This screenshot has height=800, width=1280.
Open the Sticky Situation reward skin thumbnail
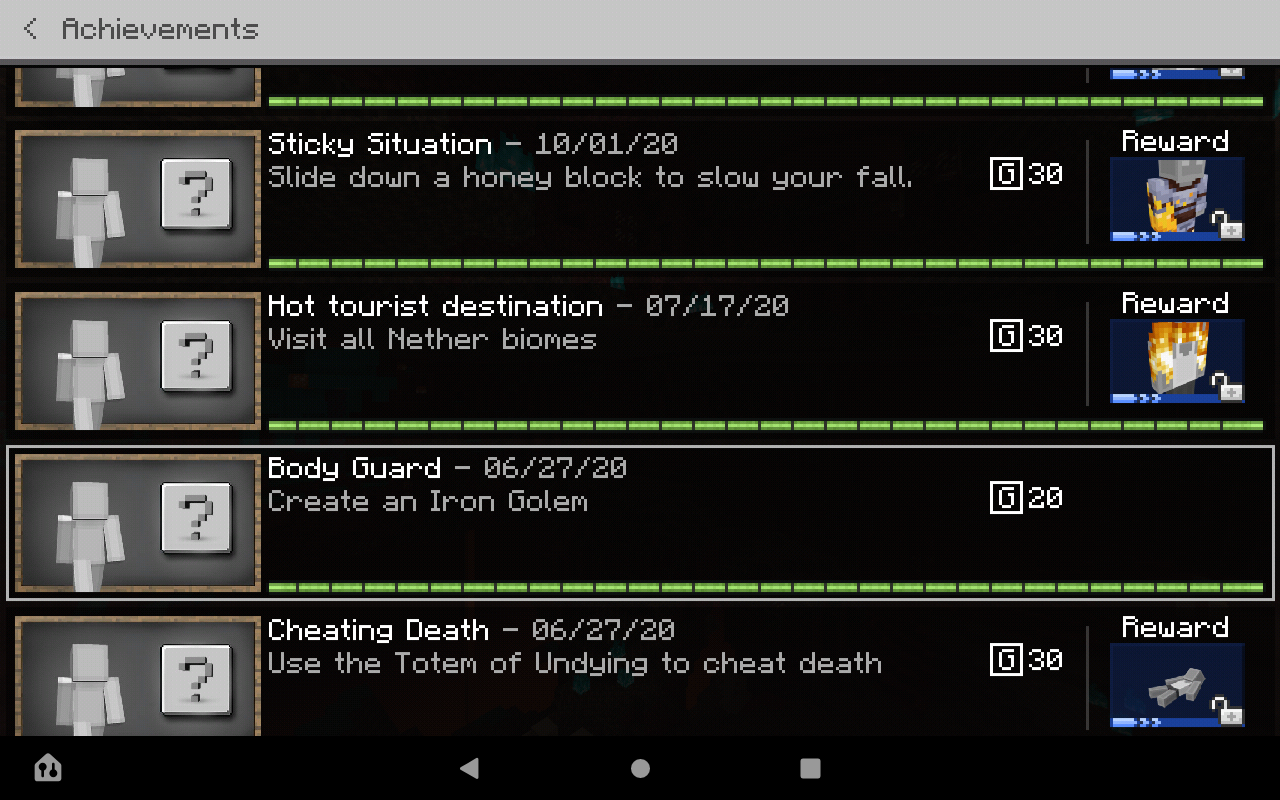[1177, 199]
